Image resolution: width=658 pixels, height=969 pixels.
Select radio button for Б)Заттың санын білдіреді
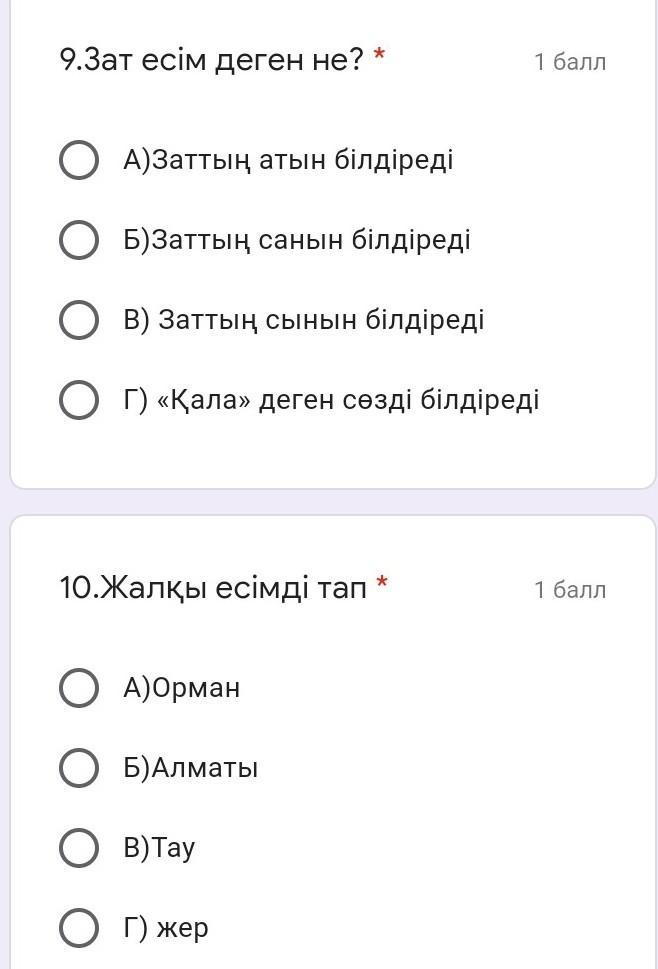click(79, 240)
